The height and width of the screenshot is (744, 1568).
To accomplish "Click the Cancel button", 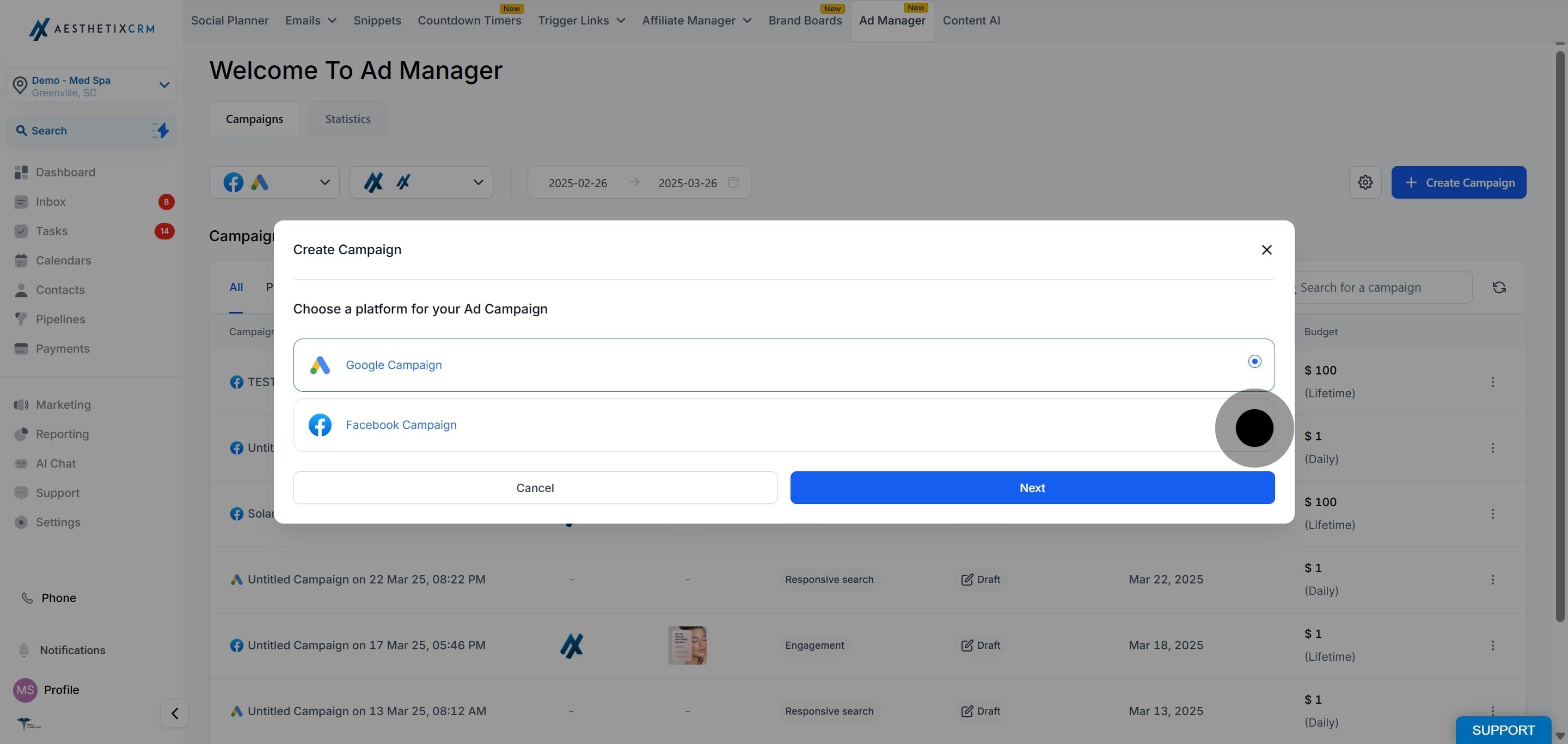I will click(535, 488).
